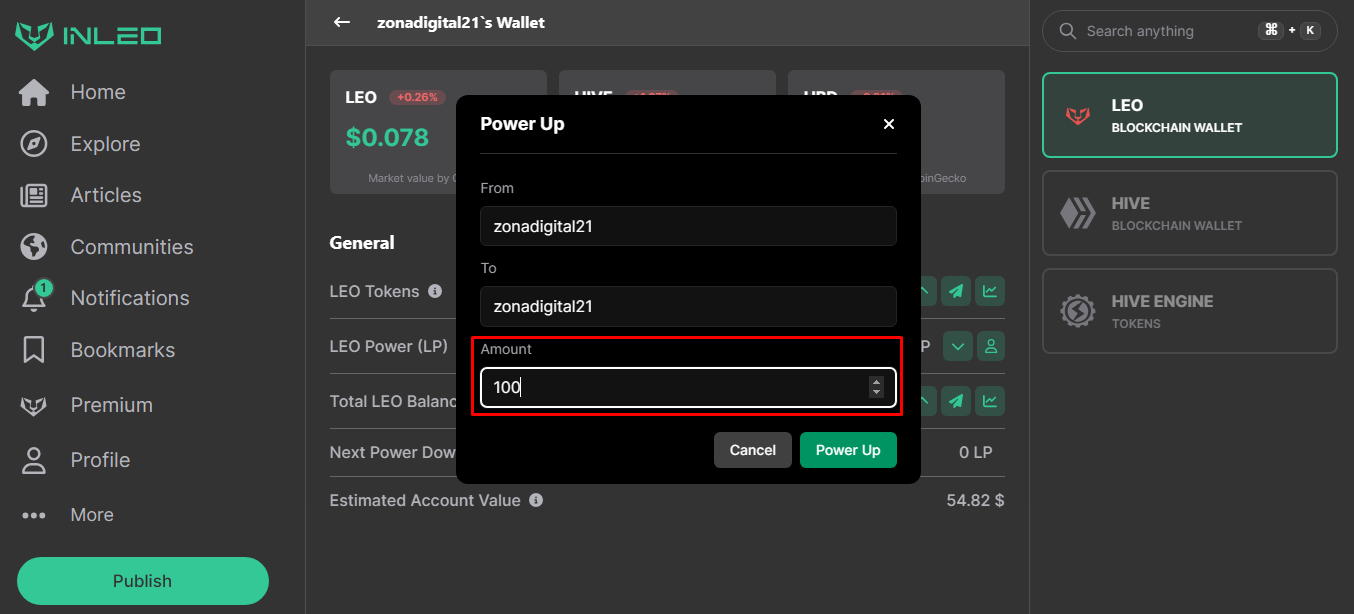The width and height of the screenshot is (1354, 614).
Task: Focus the Search anything box
Action: (1189, 31)
